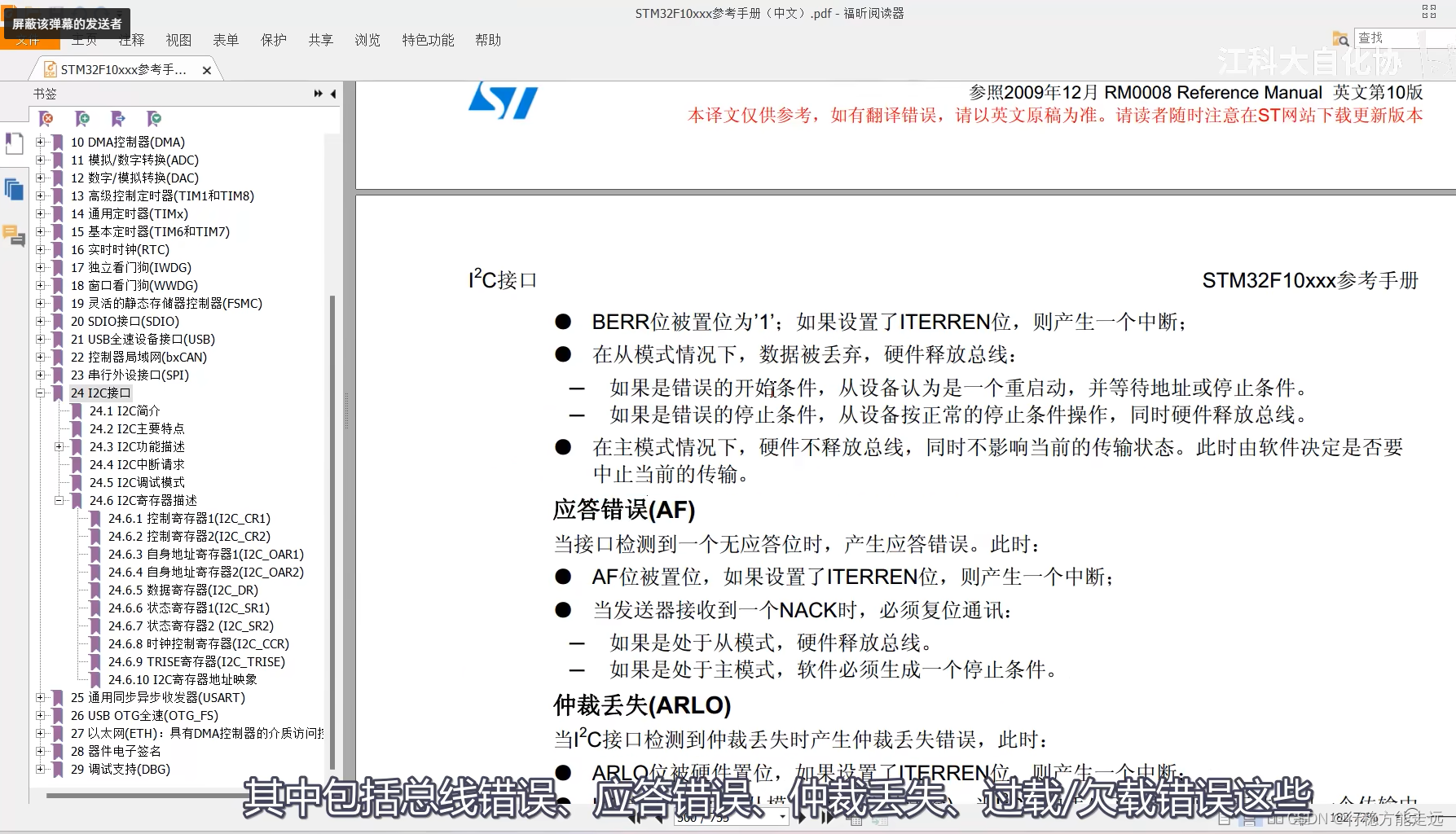
Task: Open the 表单 menu
Action: click(x=226, y=40)
